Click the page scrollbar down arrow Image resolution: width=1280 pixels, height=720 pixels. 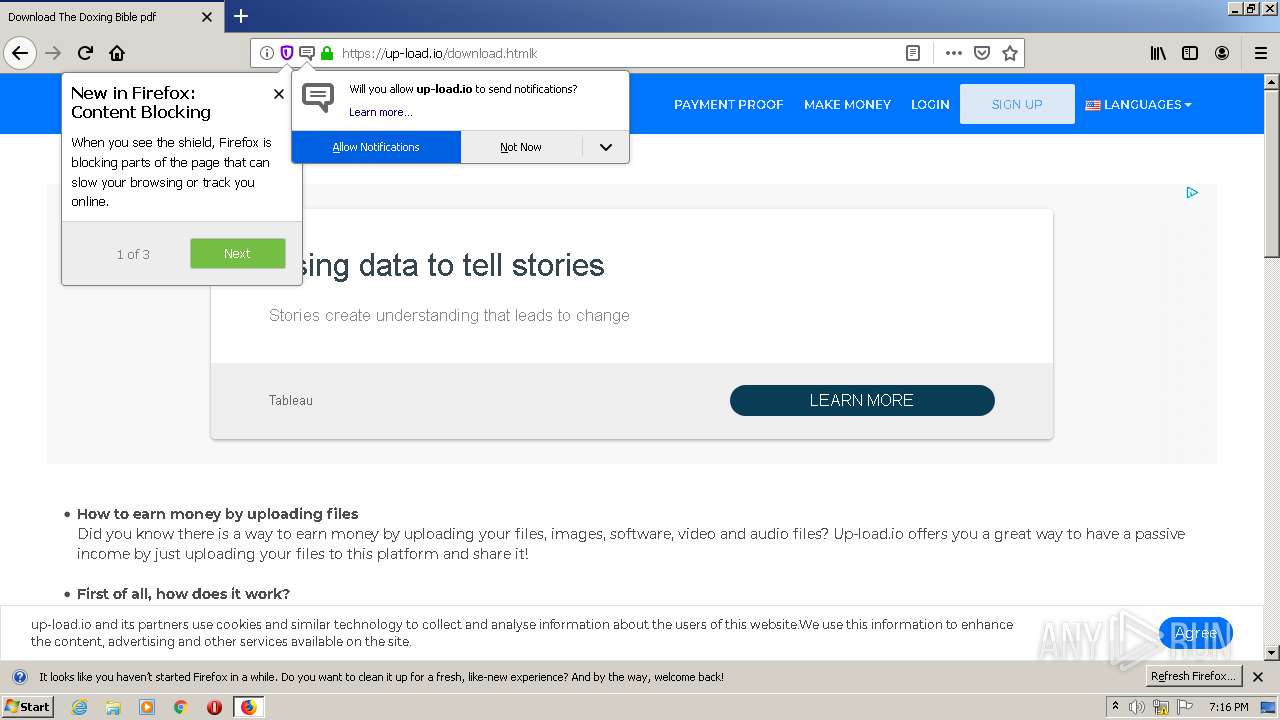pyautogui.click(x=1272, y=653)
